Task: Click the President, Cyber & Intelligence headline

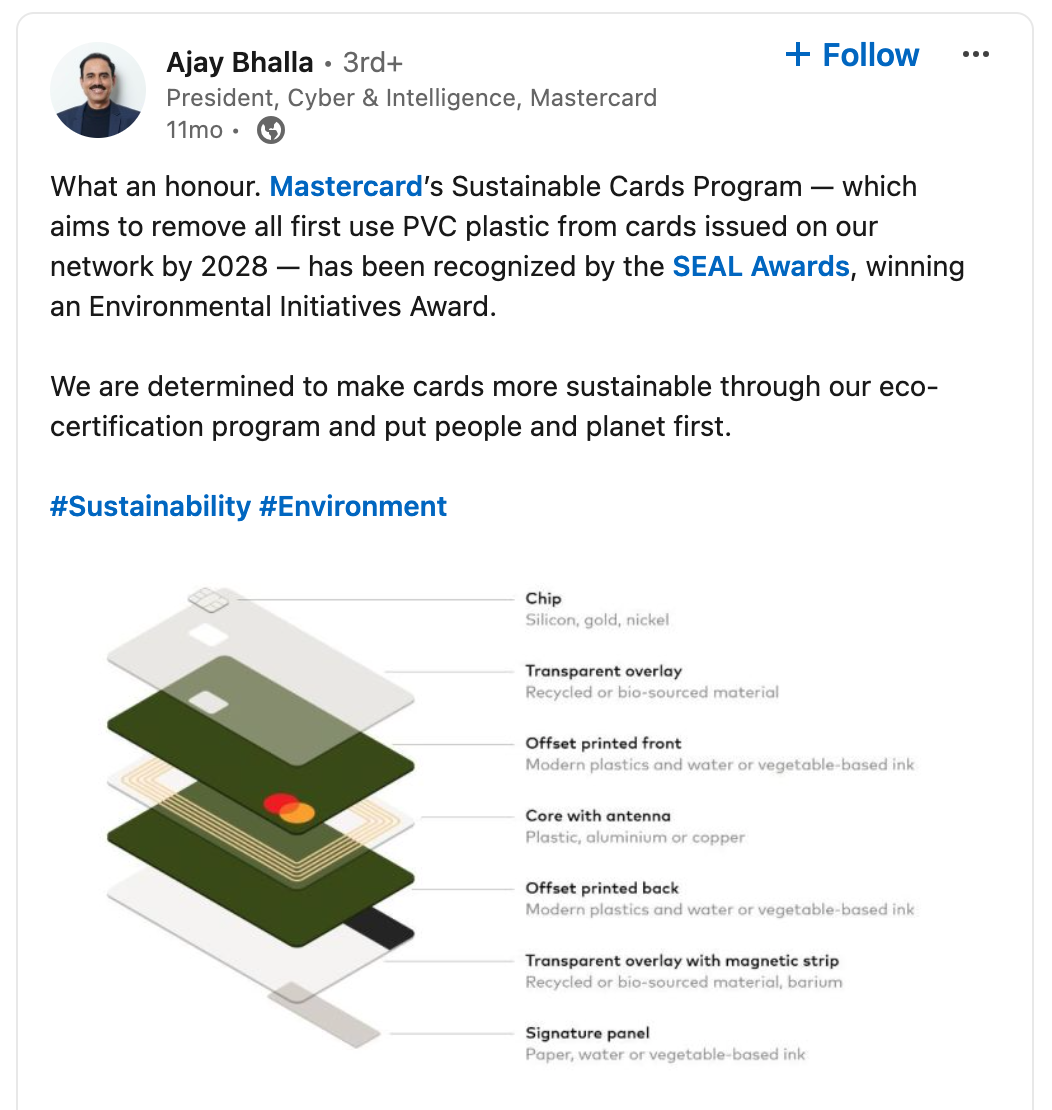Action: pyautogui.click(x=411, y=98)
